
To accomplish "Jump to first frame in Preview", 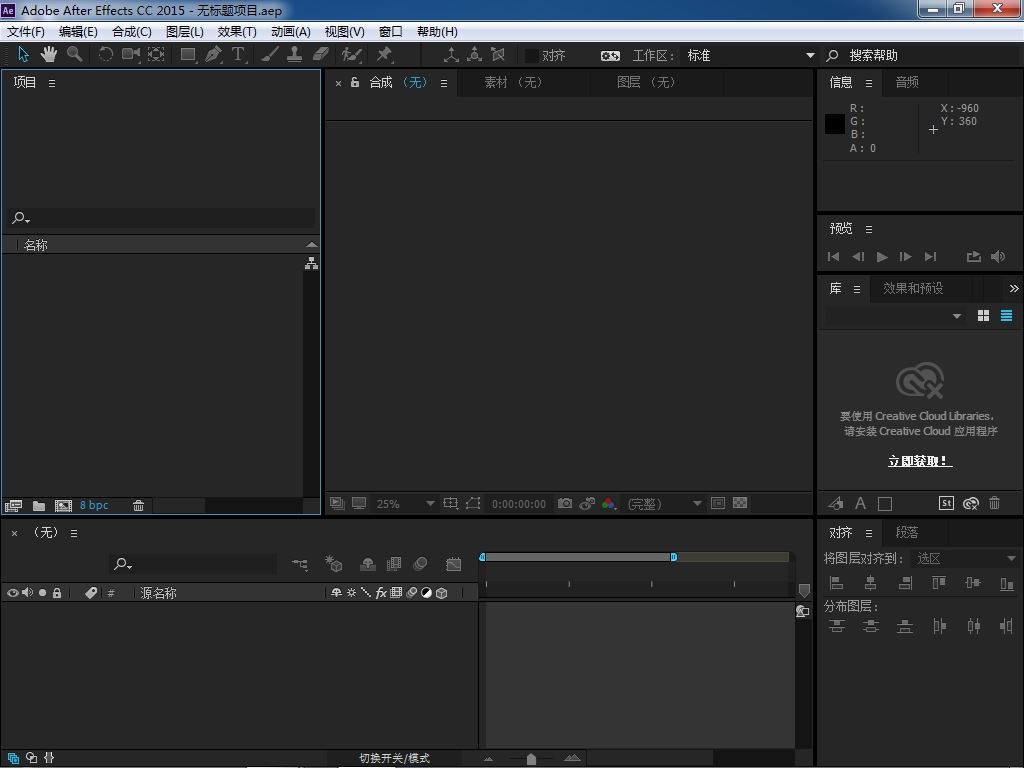I will click(833, 257).
